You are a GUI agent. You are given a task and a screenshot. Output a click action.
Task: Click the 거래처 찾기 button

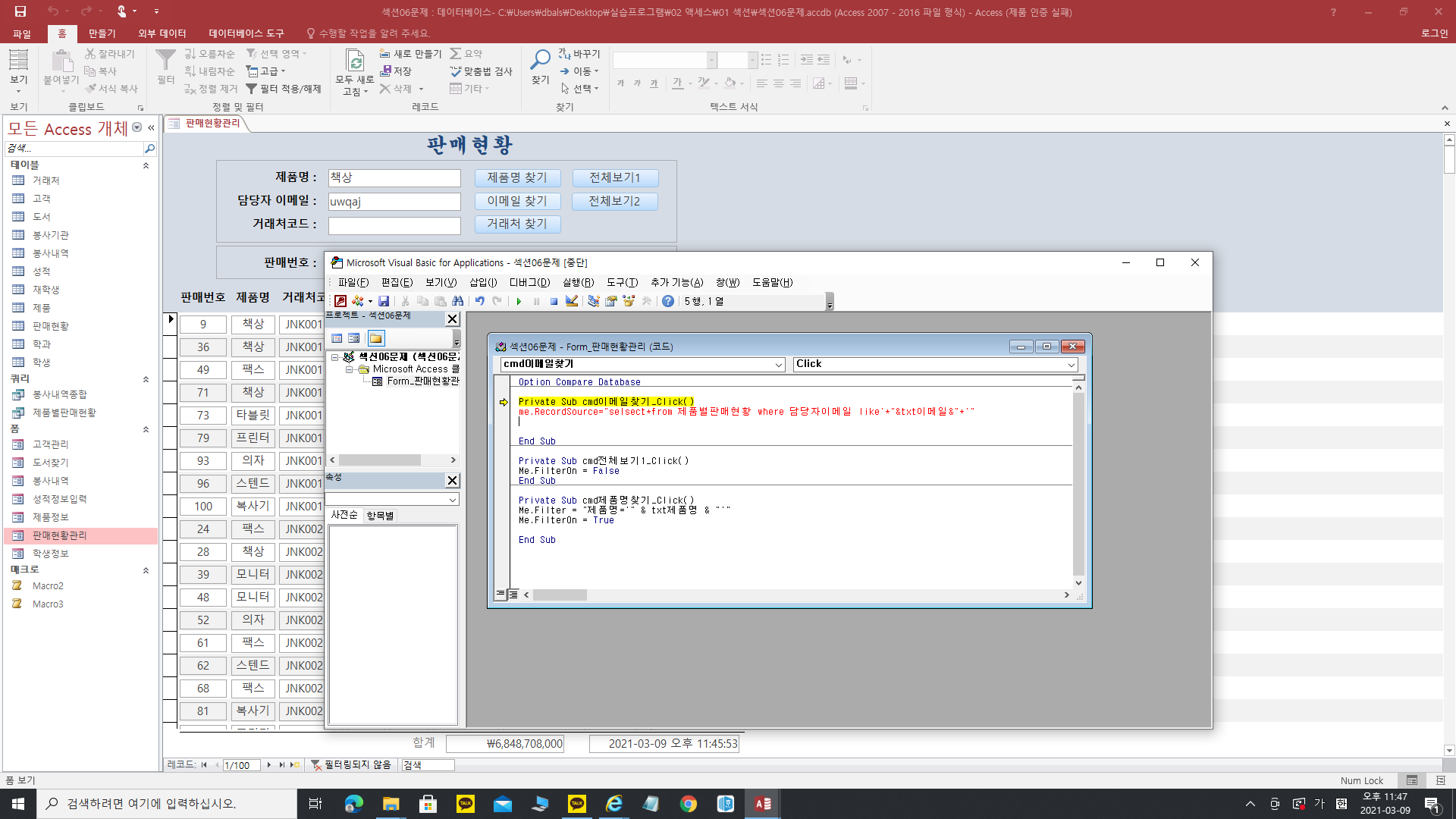tap(516, 224)
